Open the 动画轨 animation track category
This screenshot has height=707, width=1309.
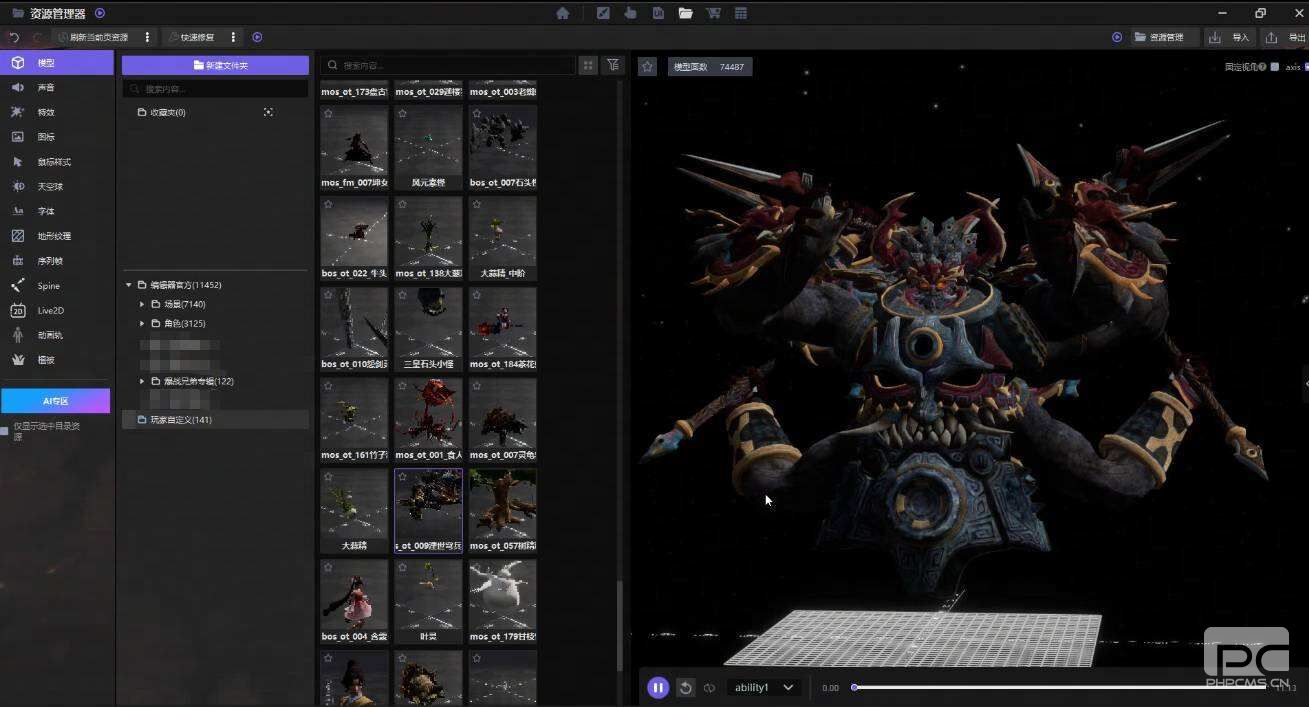(x=57, y=335)
